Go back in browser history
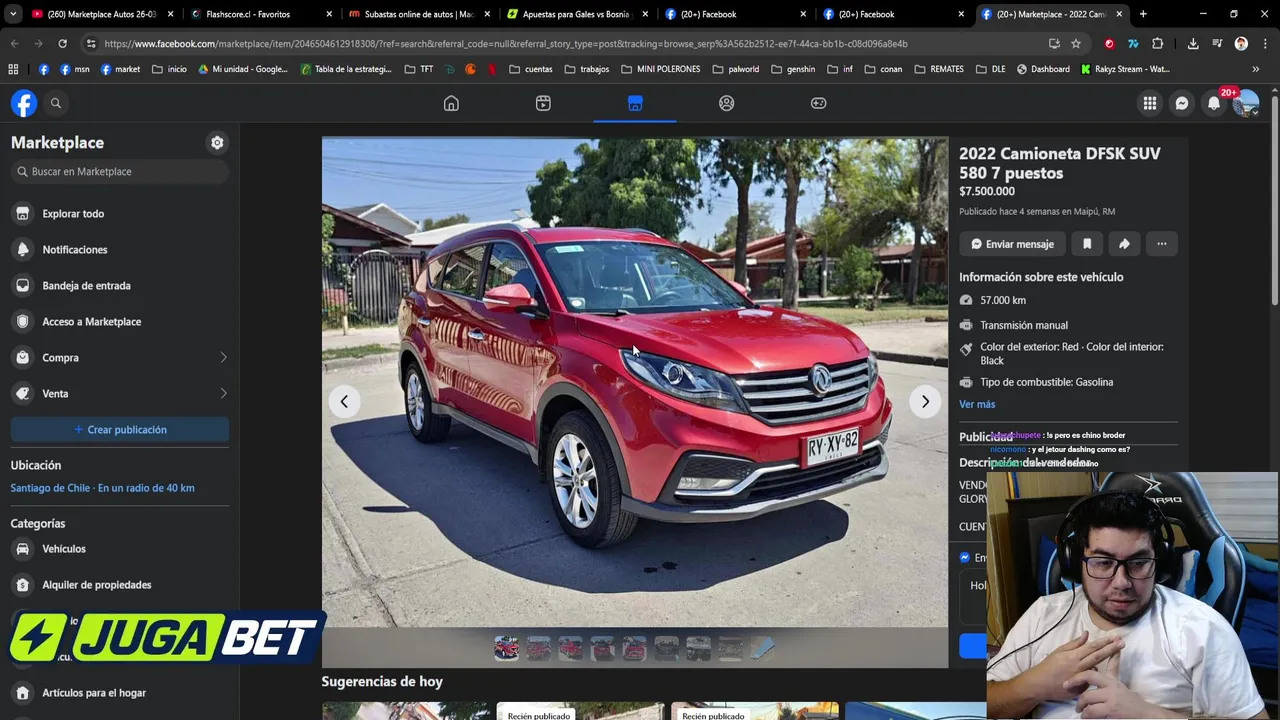Image resolution: width=1280 pixels, height=720 pixels. pyautogui.click(x=14, y=44)
